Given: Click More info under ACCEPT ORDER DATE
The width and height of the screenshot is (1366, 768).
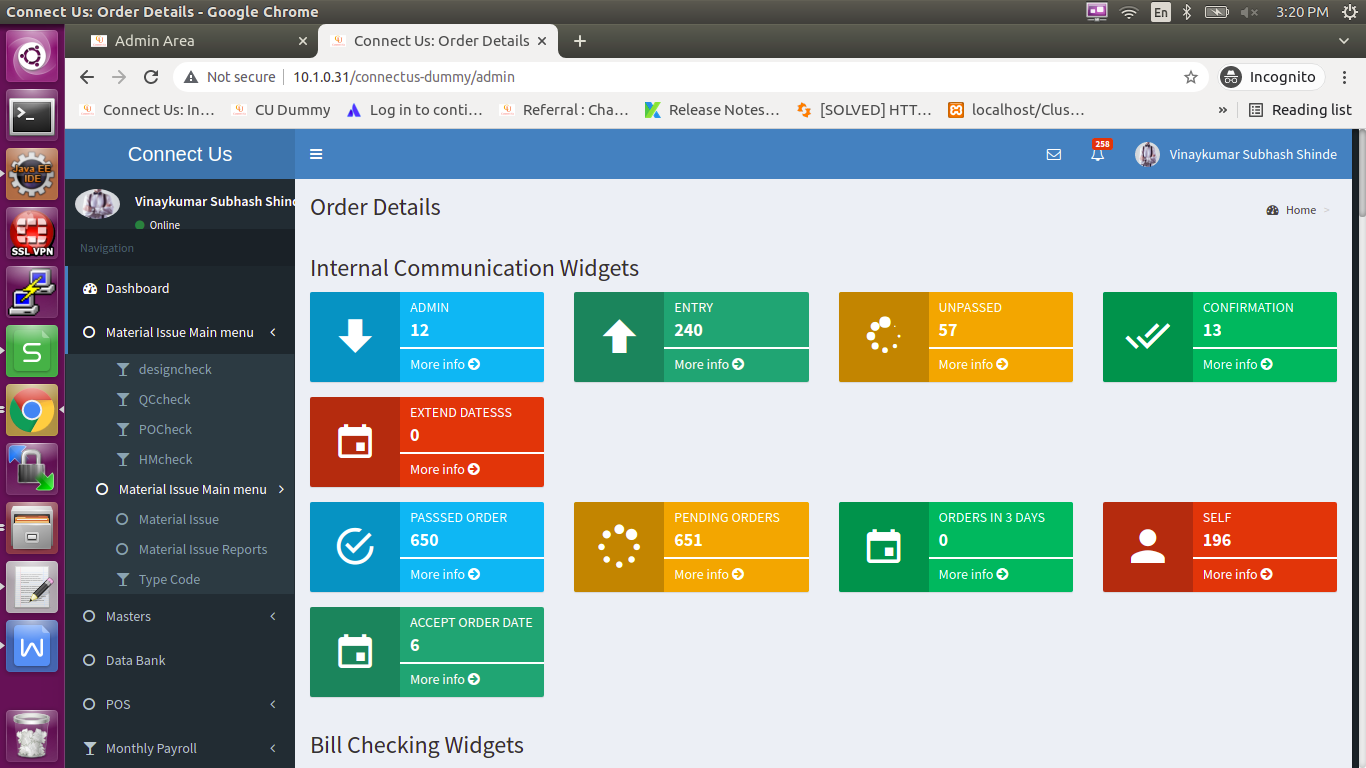Looking at the screenshot, I should point(445,680).
